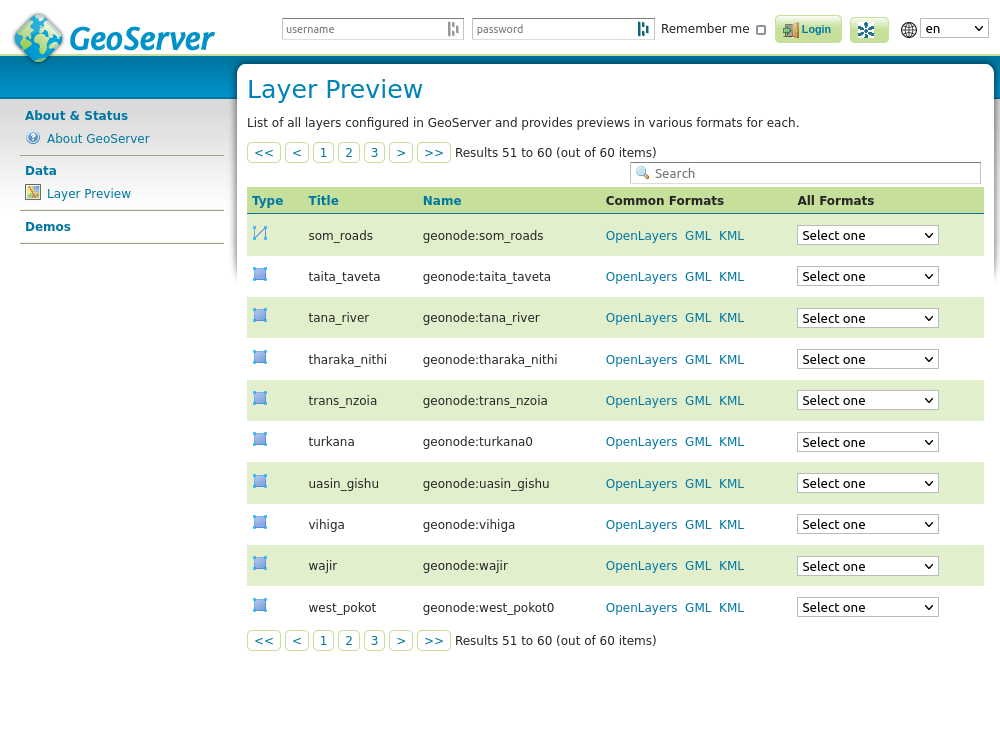Screen dimensions: 1000x750
Task: Sort table by Title column header
Action: [323, 200]
